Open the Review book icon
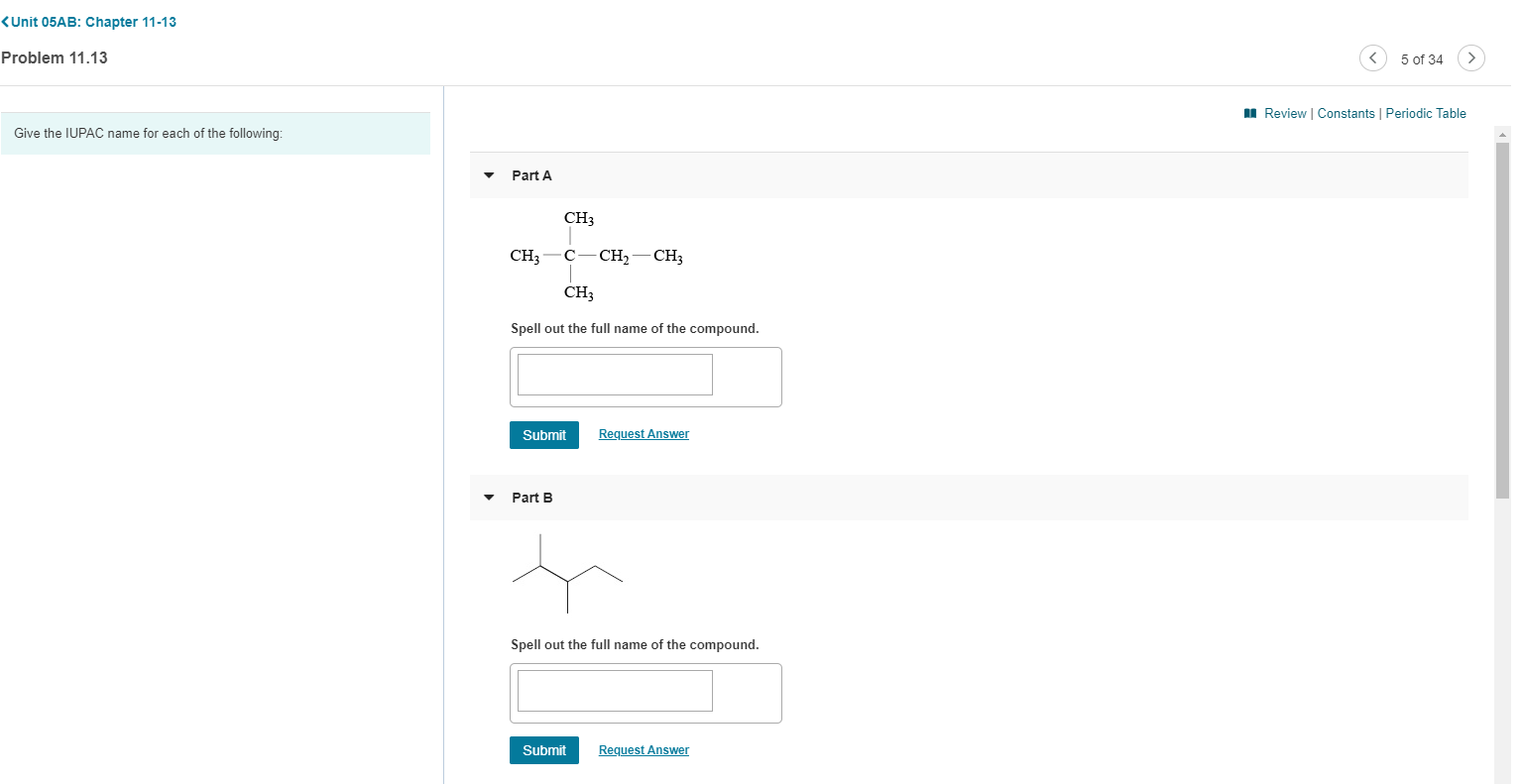Image resolution: width=1523 pixels, height=784 pixels. pyautogui.click(x=1249, y=113)
